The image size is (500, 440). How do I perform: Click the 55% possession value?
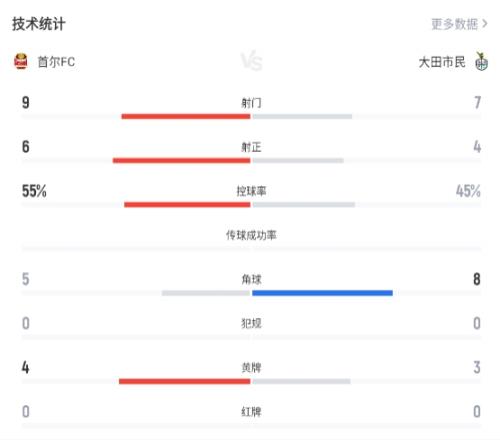pos(34,191)
